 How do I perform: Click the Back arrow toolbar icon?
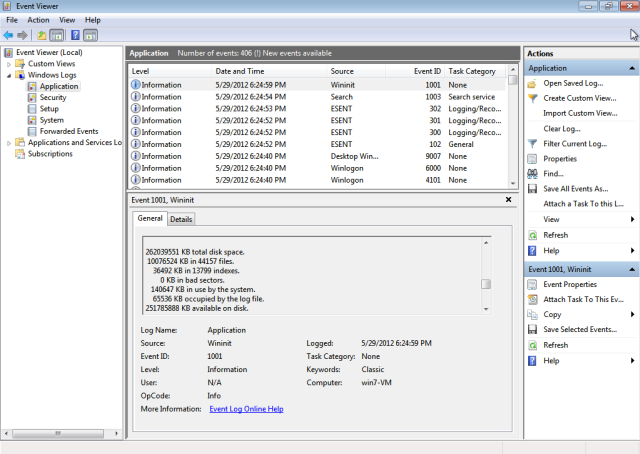pyautogui.click(x=8, y=36)
